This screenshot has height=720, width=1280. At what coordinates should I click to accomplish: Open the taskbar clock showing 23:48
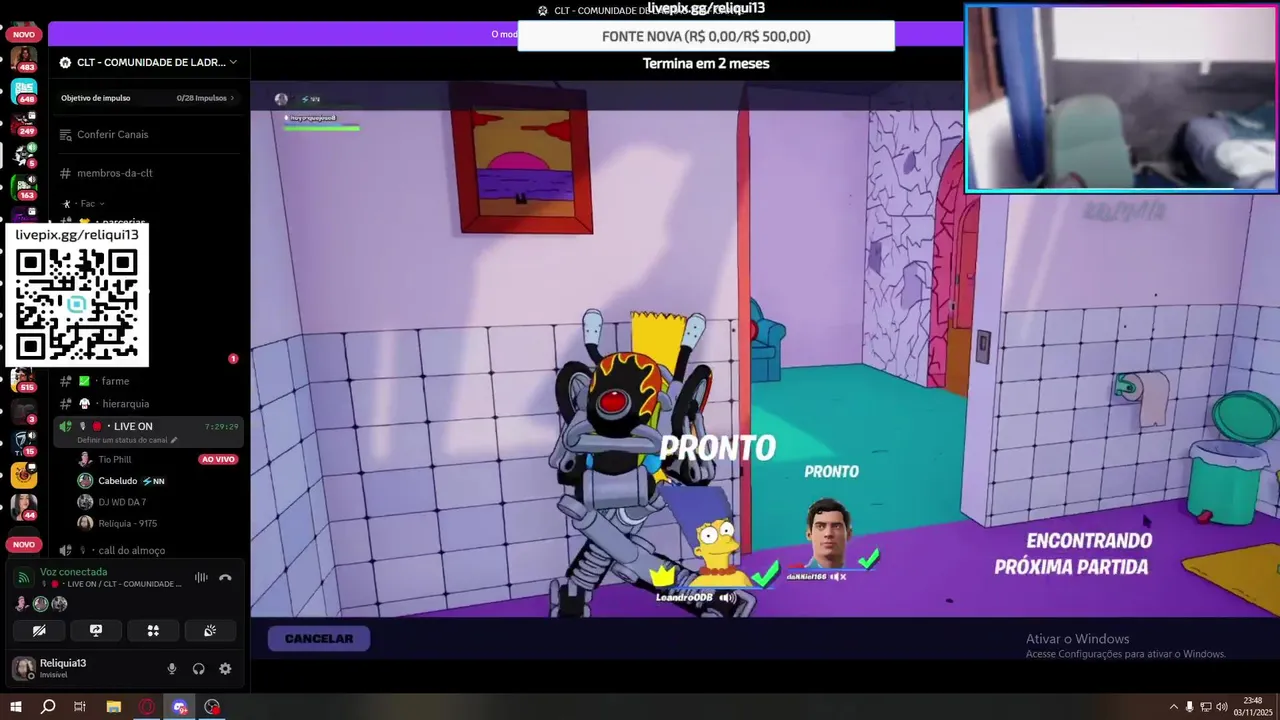click(1252, 706)
